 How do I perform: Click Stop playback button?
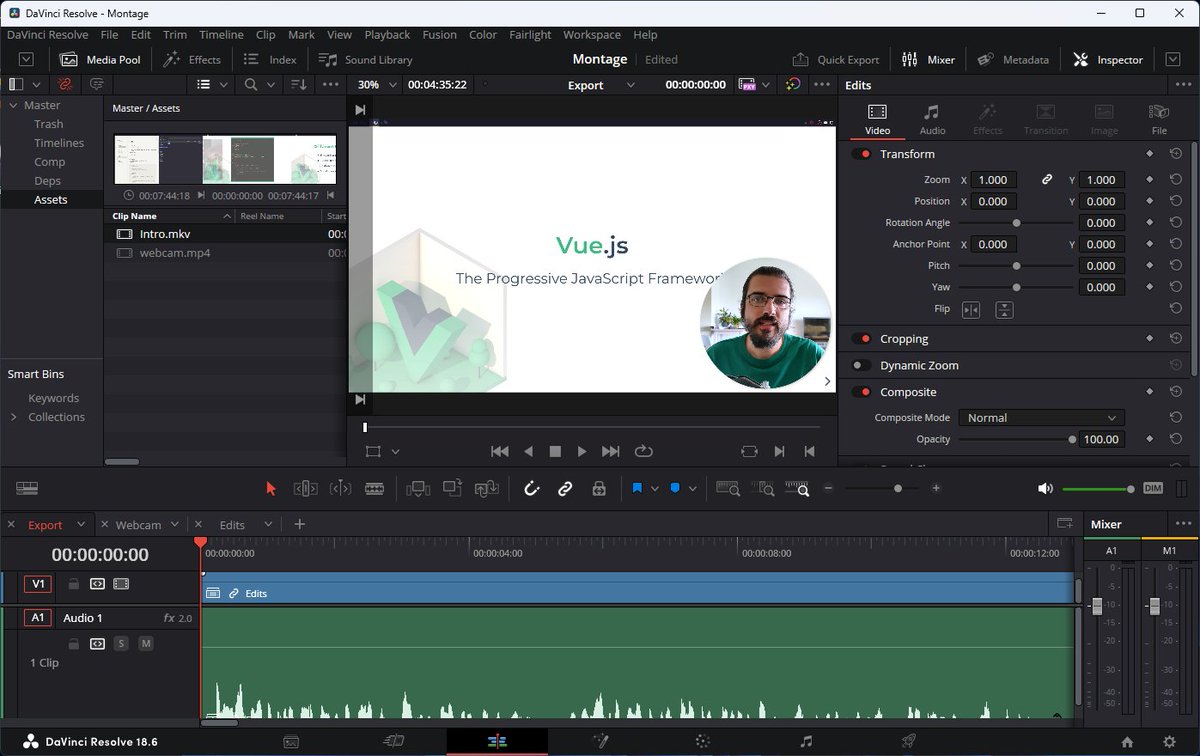click(x=556, y=452)
